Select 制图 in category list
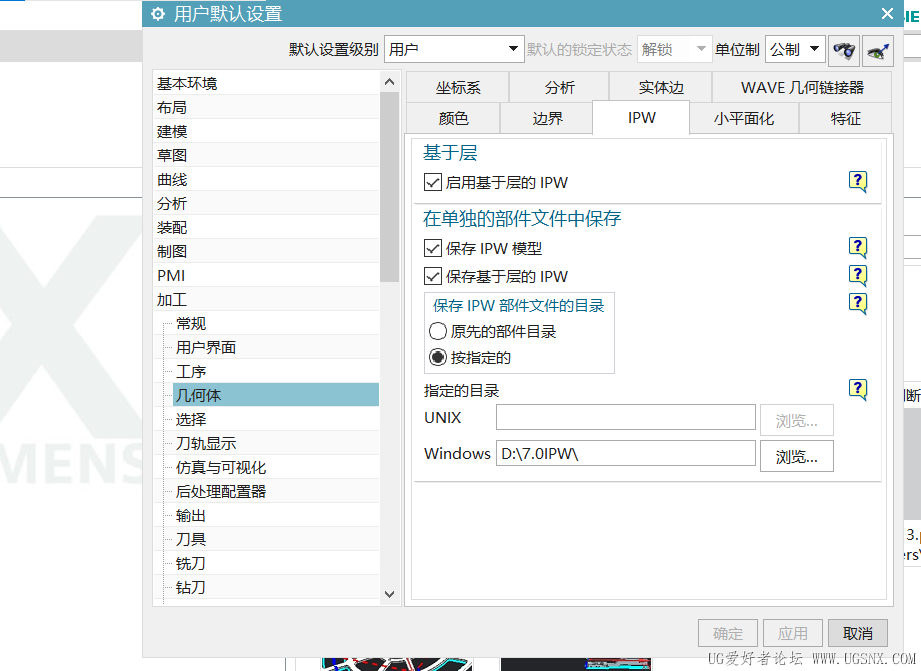 coord(267,251)
